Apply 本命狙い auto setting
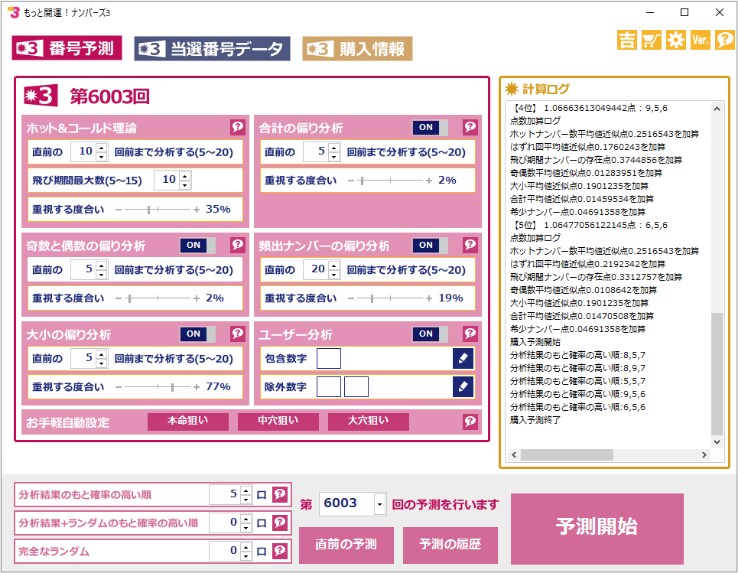738x573 pixels. pyautogui.click(x=188, y=421)
